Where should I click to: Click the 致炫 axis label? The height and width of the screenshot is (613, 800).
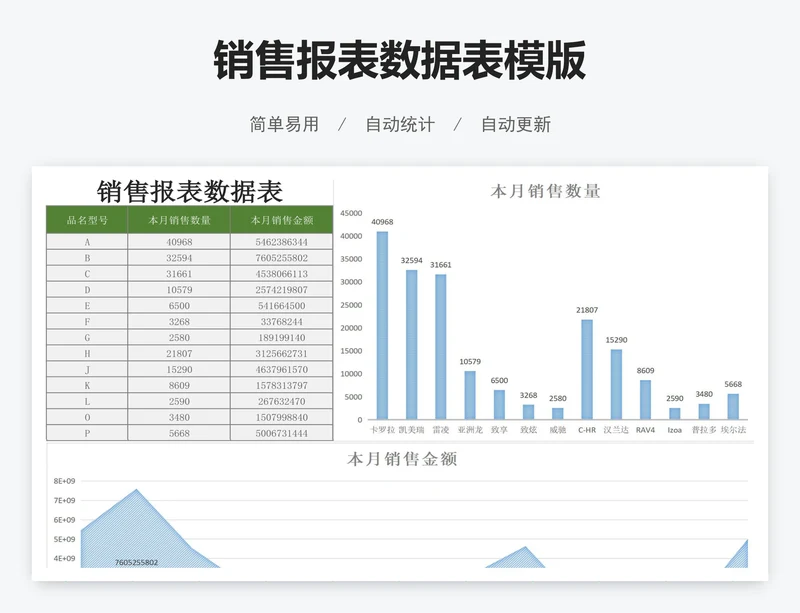529,430
